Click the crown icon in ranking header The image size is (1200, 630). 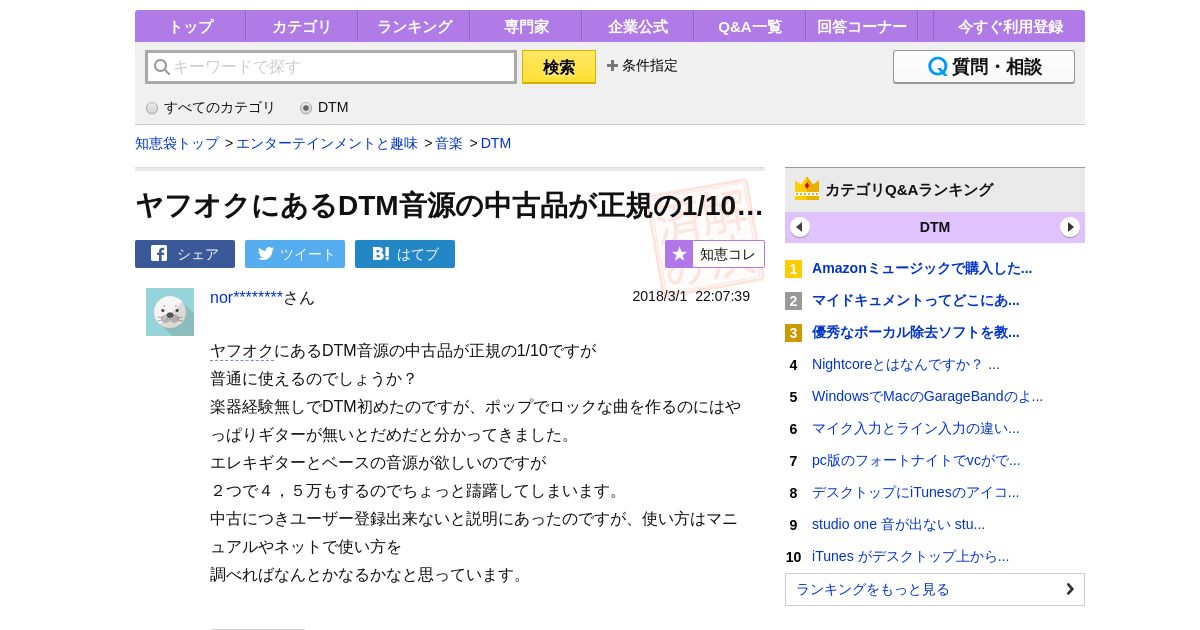[807, 189]
